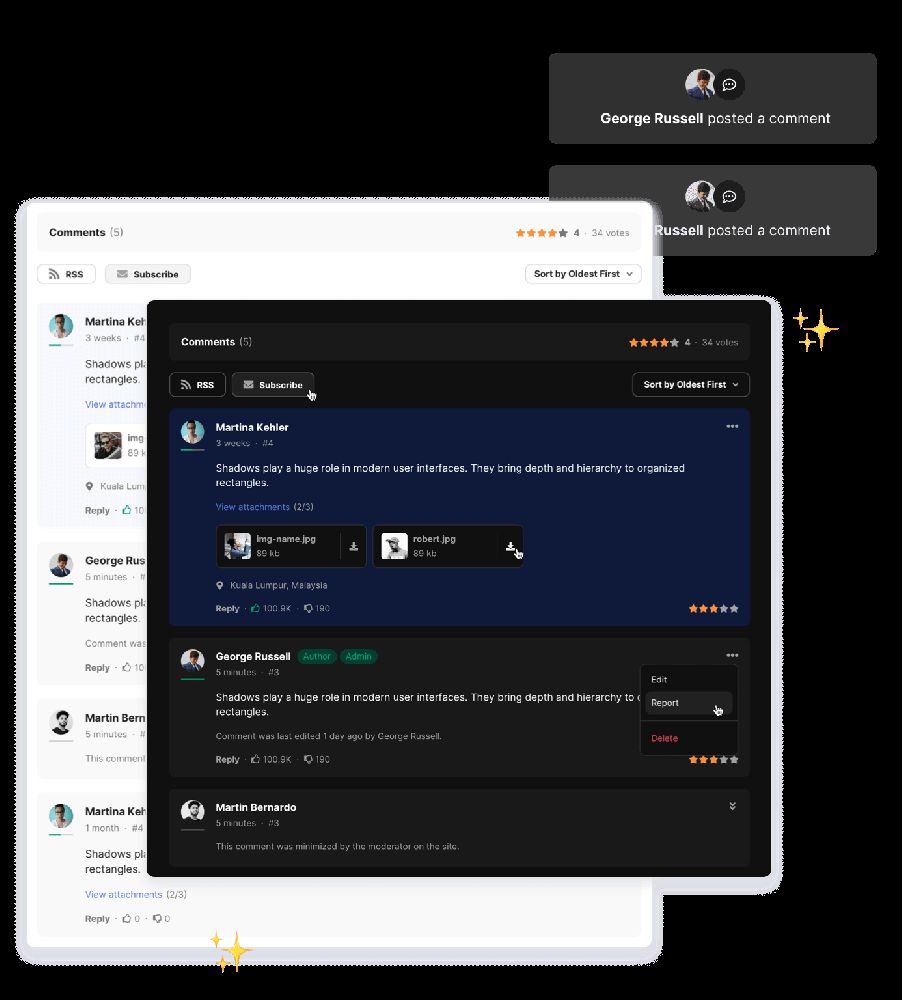
Task: Open the View attachments link in Martina Kehler's dark comment
Action: [253, 506]
